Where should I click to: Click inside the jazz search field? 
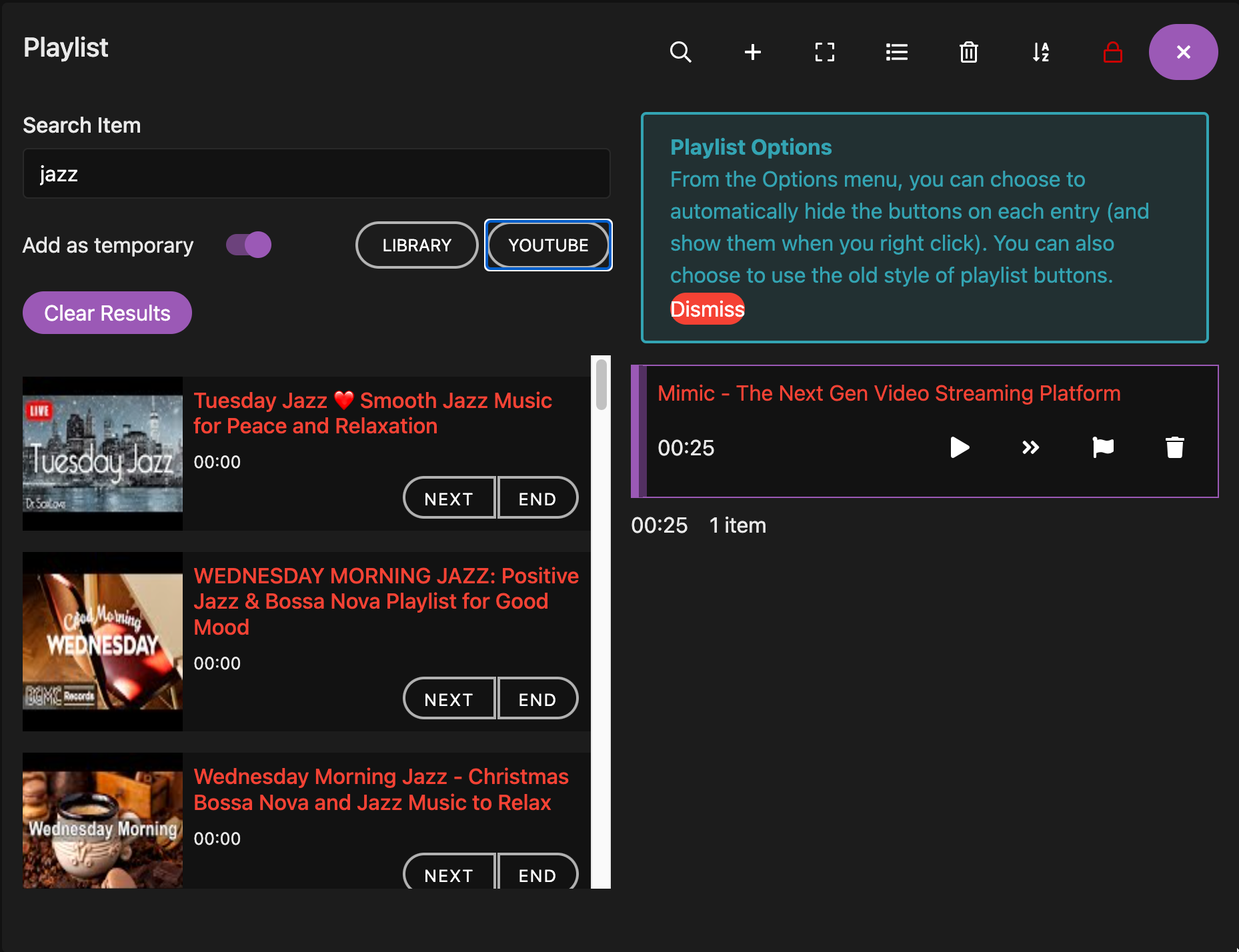(x=316, y=173)
